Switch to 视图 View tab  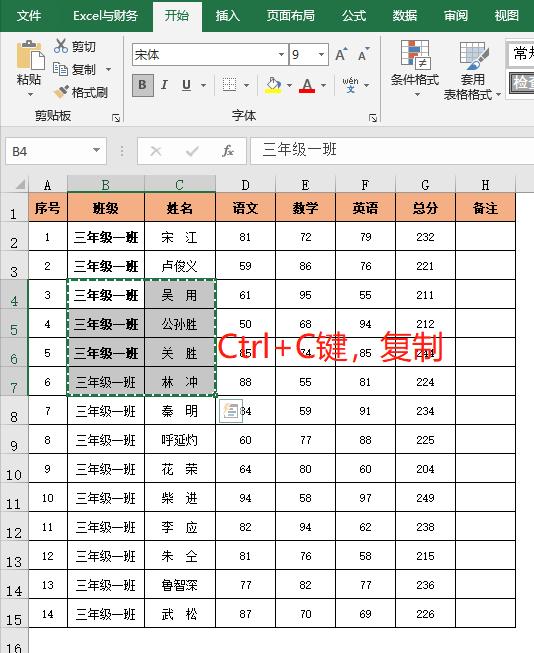[x=507, y=16]
